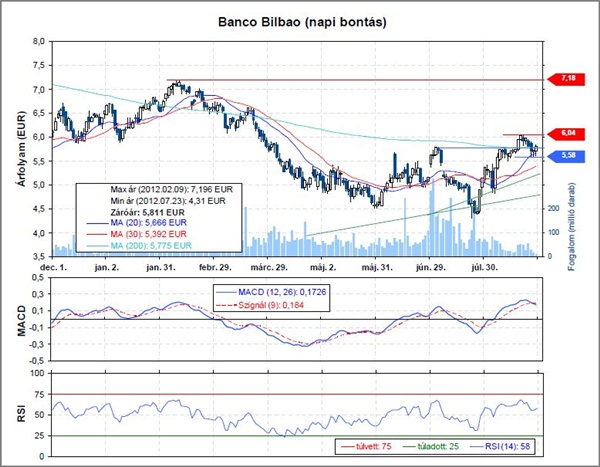This screenshot has height=467, width=600.
Task: Click the 'máj. 2.' date label
Action: point(323,268)
